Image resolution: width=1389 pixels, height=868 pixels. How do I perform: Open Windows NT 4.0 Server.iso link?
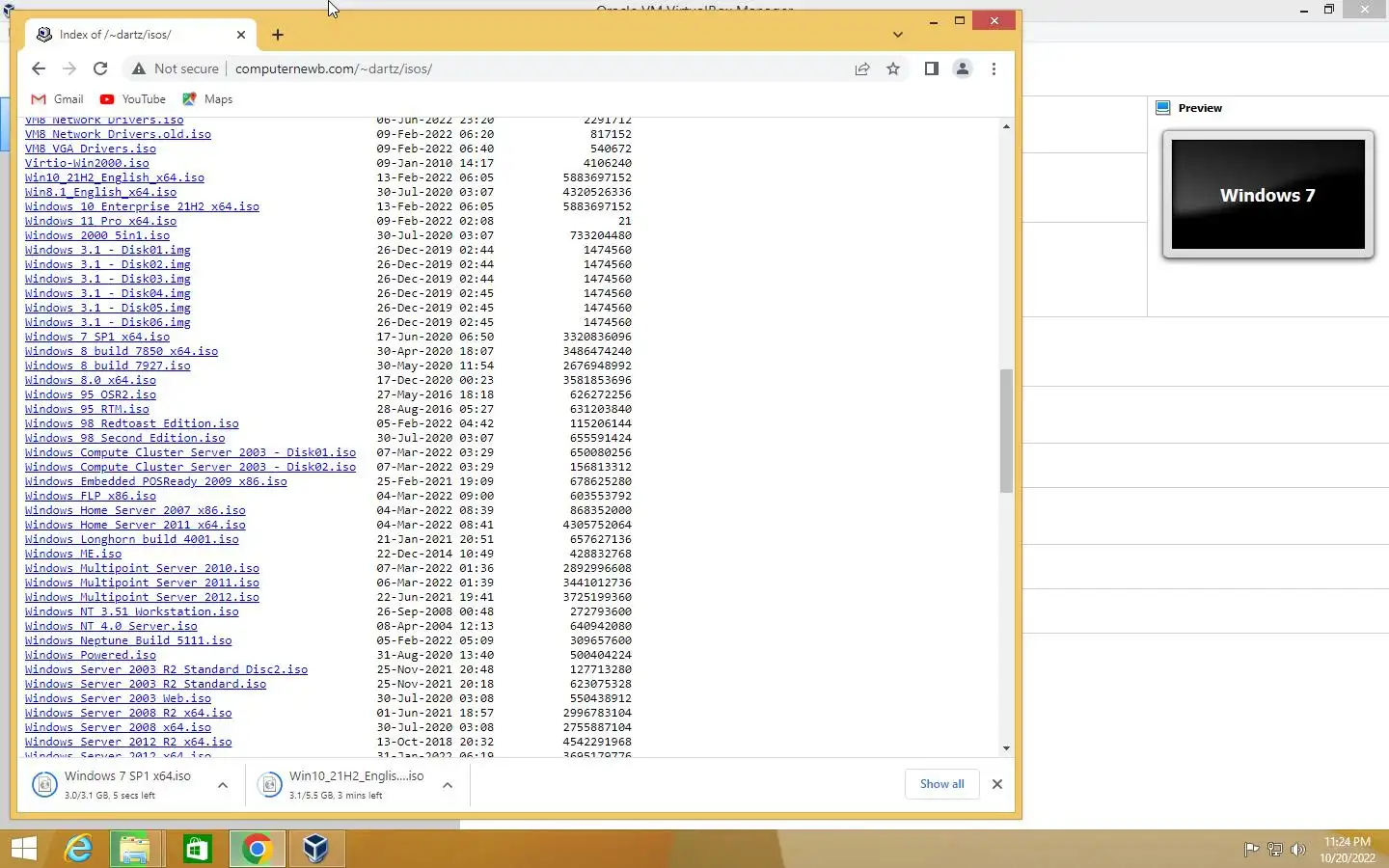[111, 626]
